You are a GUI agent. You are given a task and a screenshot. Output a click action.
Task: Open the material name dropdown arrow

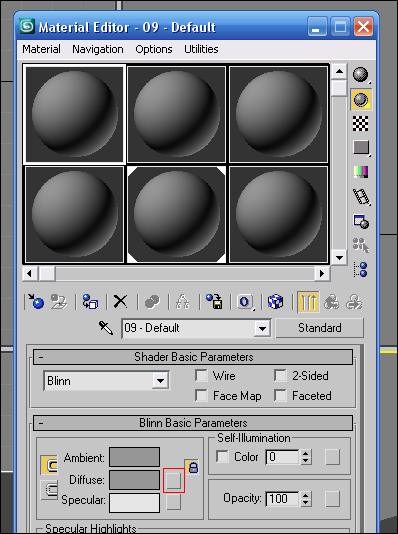coord(262,329)
